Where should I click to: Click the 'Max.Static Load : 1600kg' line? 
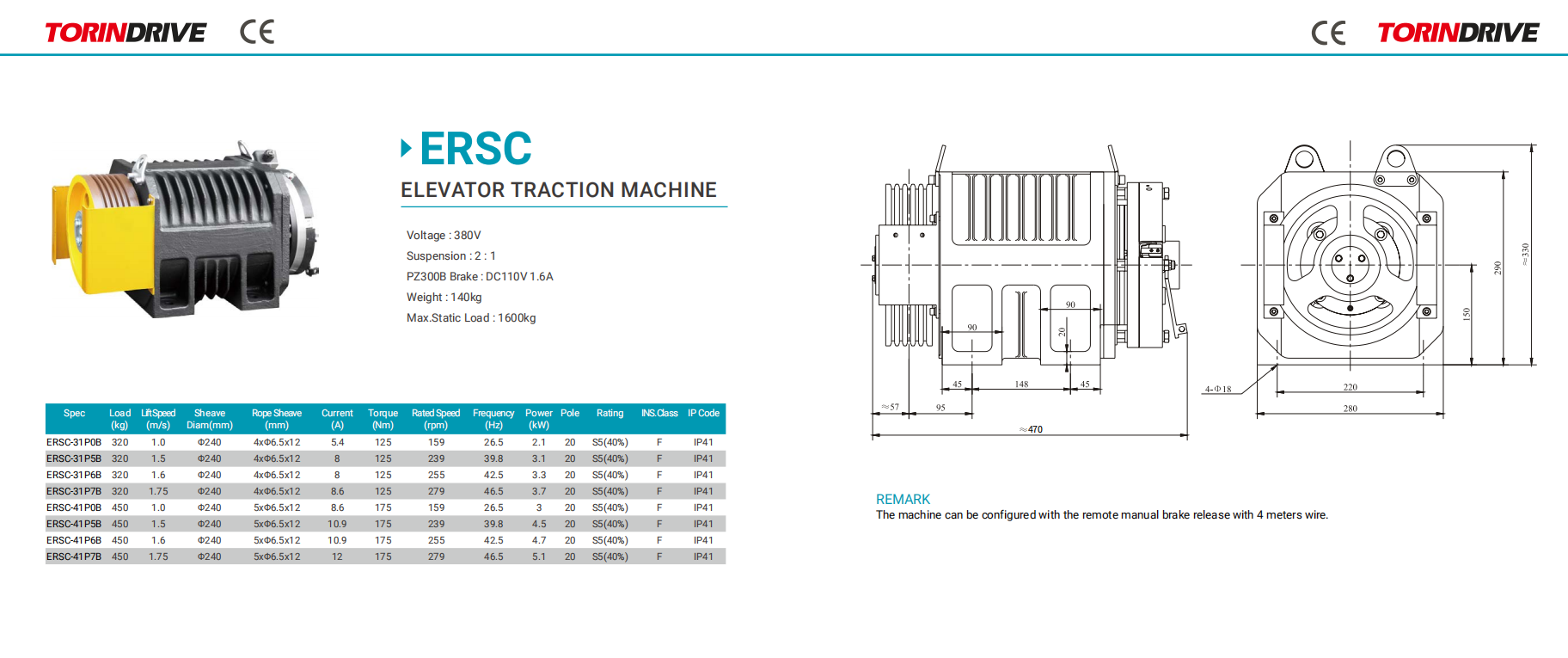[471, 318]
